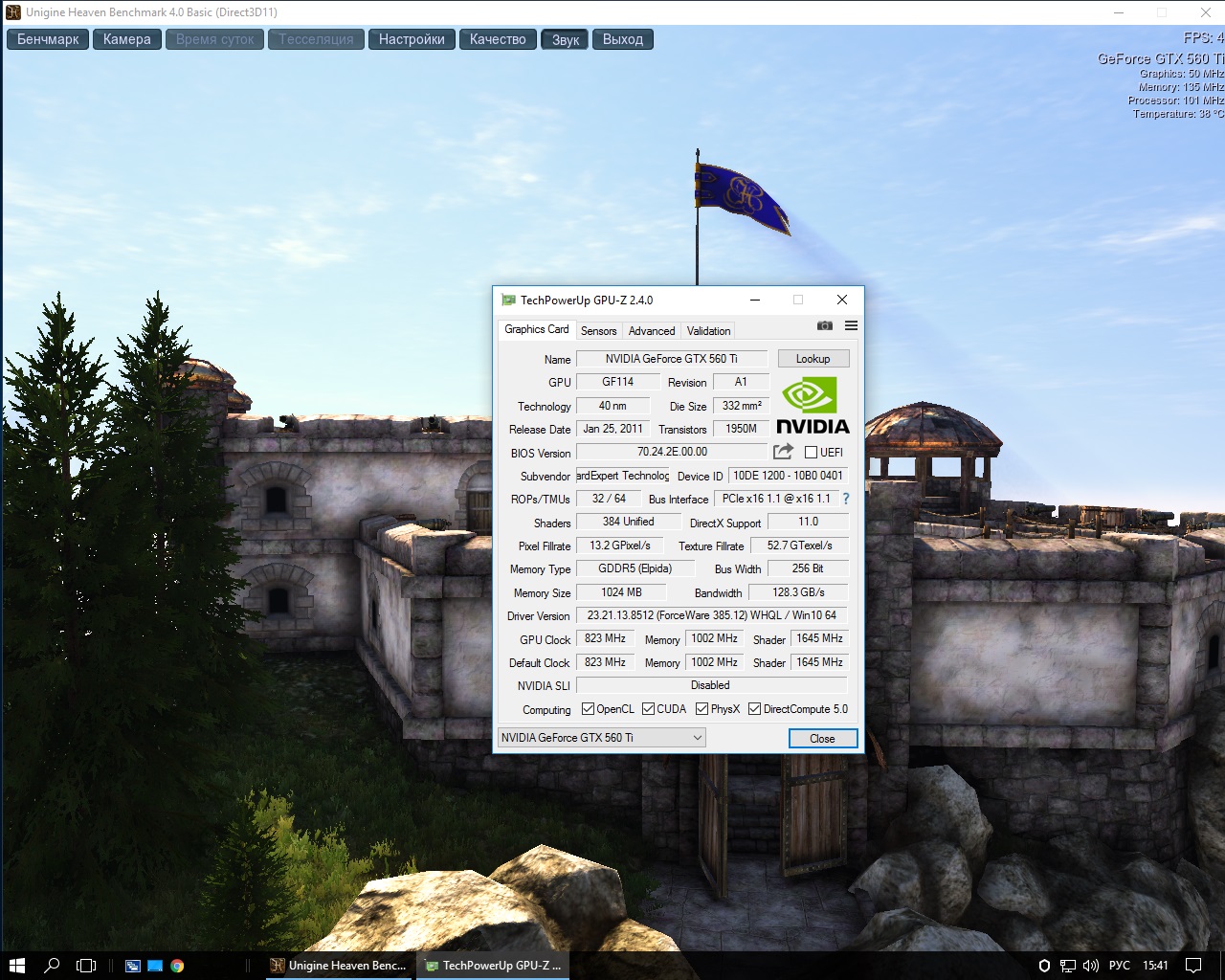
Task: Click the Lookup button
Action: (x=813, y=359)
